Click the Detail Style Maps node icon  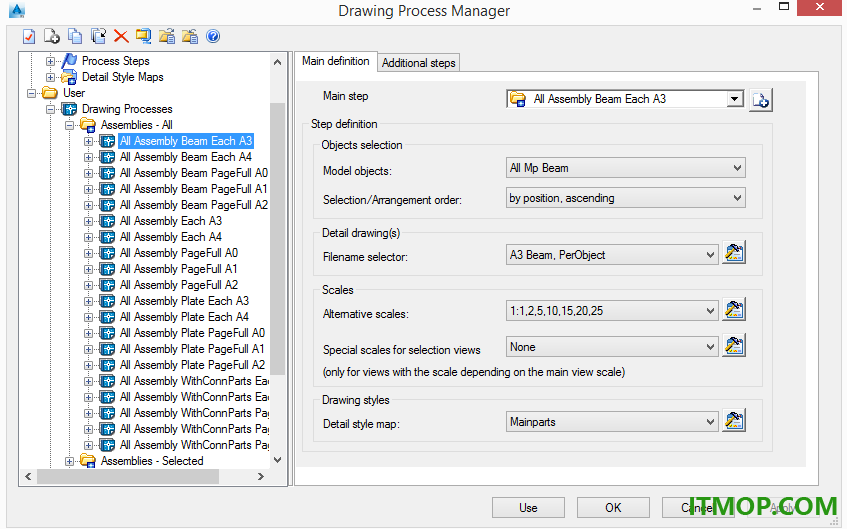(69, 77)
